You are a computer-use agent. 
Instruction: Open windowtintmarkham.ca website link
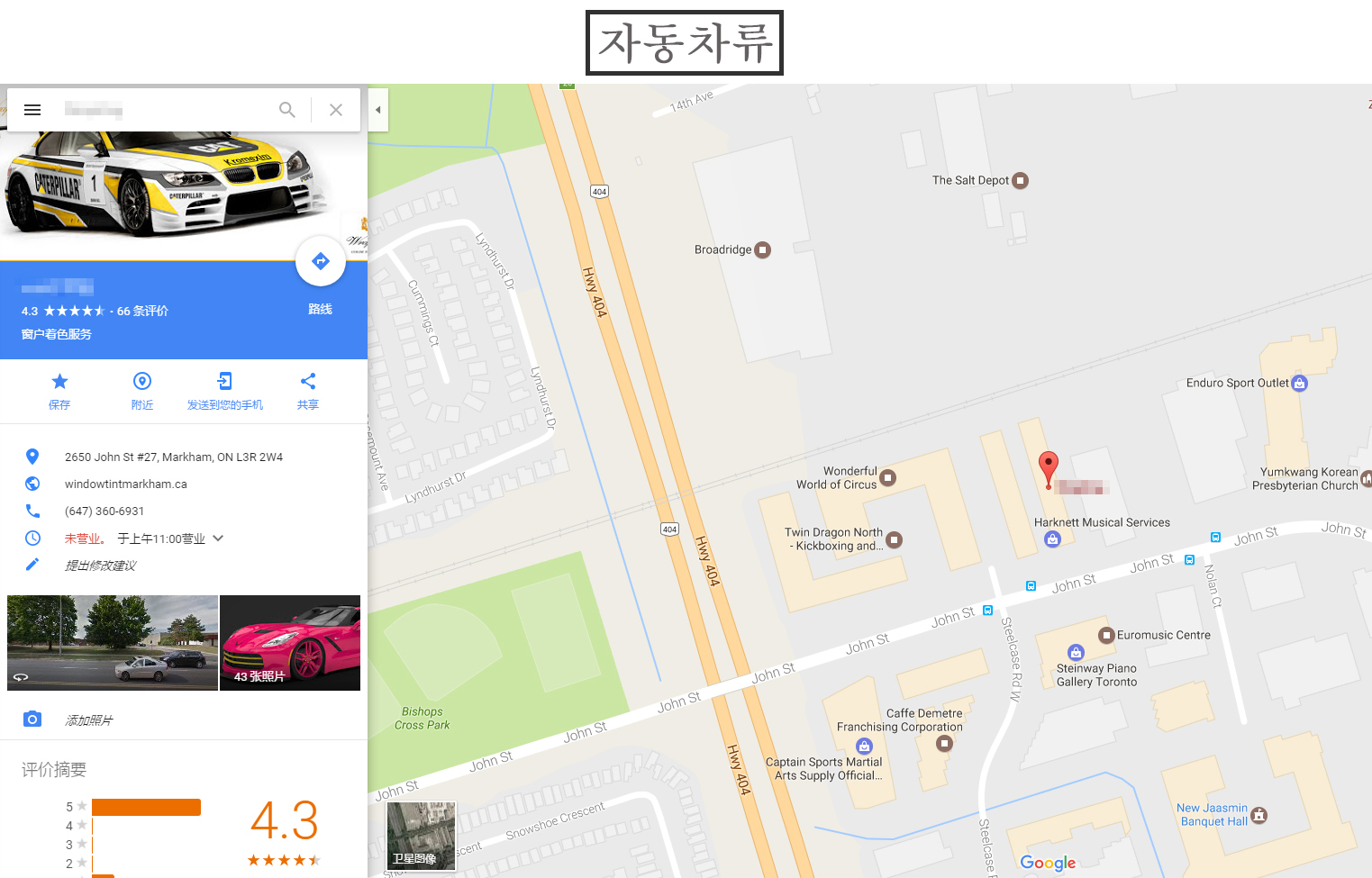[x=126, y=484]
